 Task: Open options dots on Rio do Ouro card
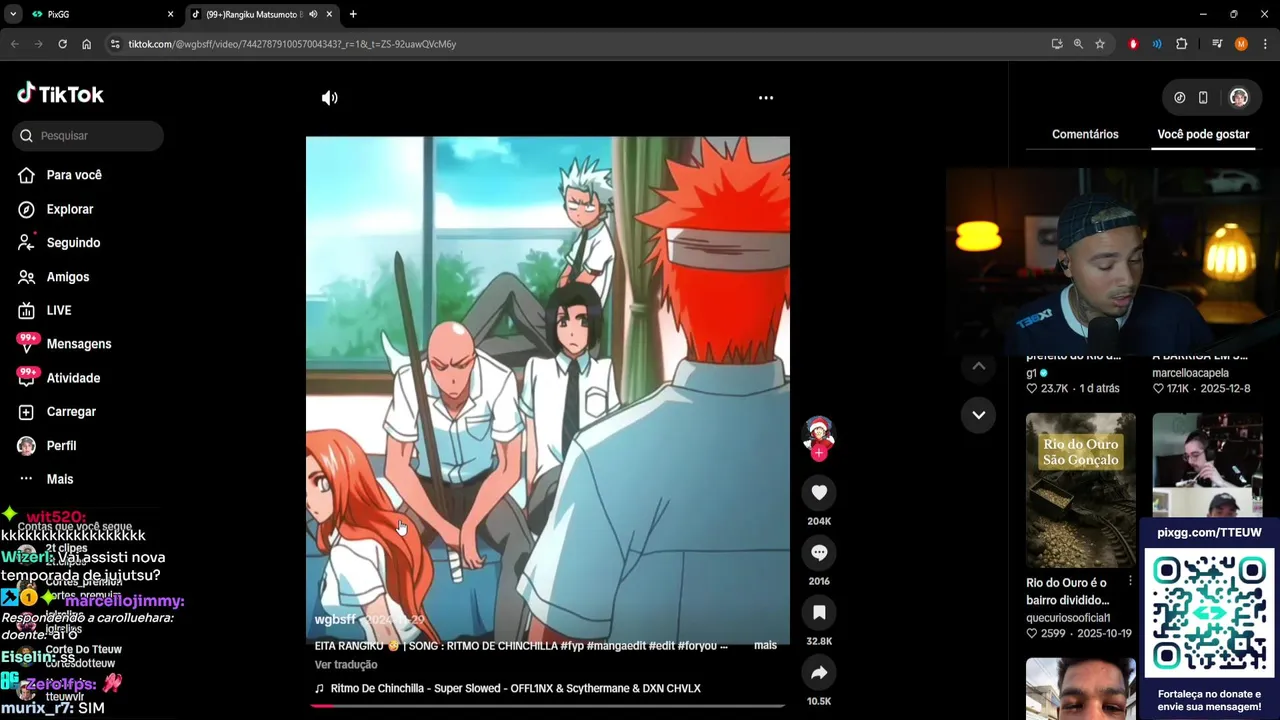click(x=1131, y=581)
